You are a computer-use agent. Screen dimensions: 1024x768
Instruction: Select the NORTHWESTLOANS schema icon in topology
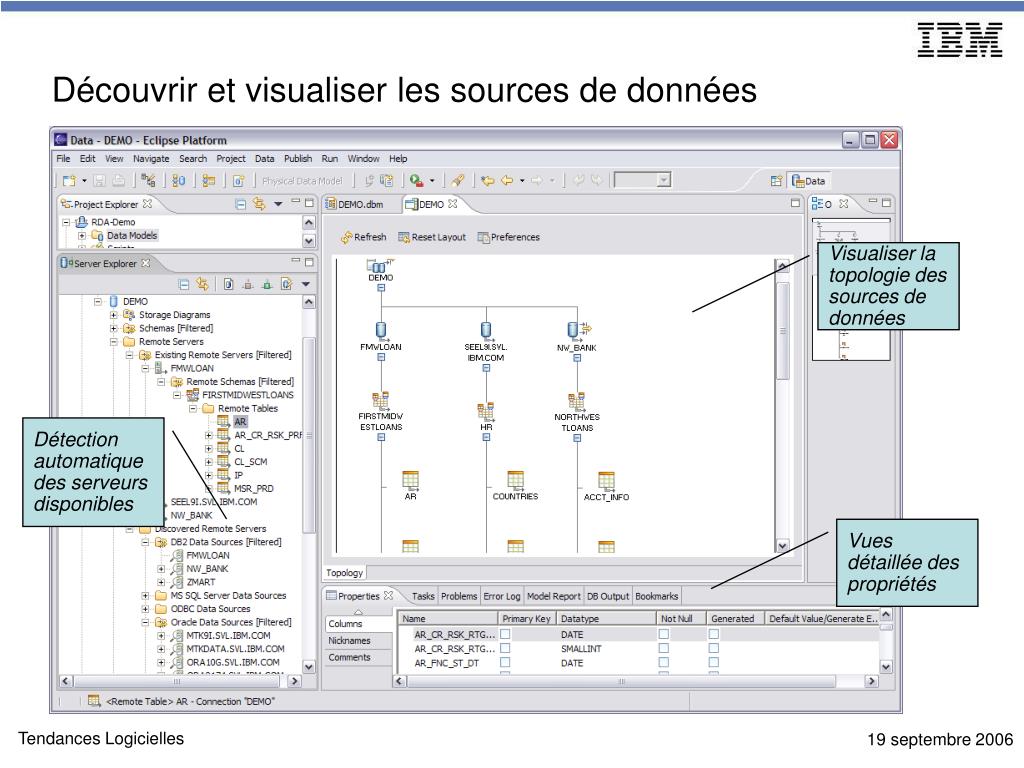click(x=577, y=400)
